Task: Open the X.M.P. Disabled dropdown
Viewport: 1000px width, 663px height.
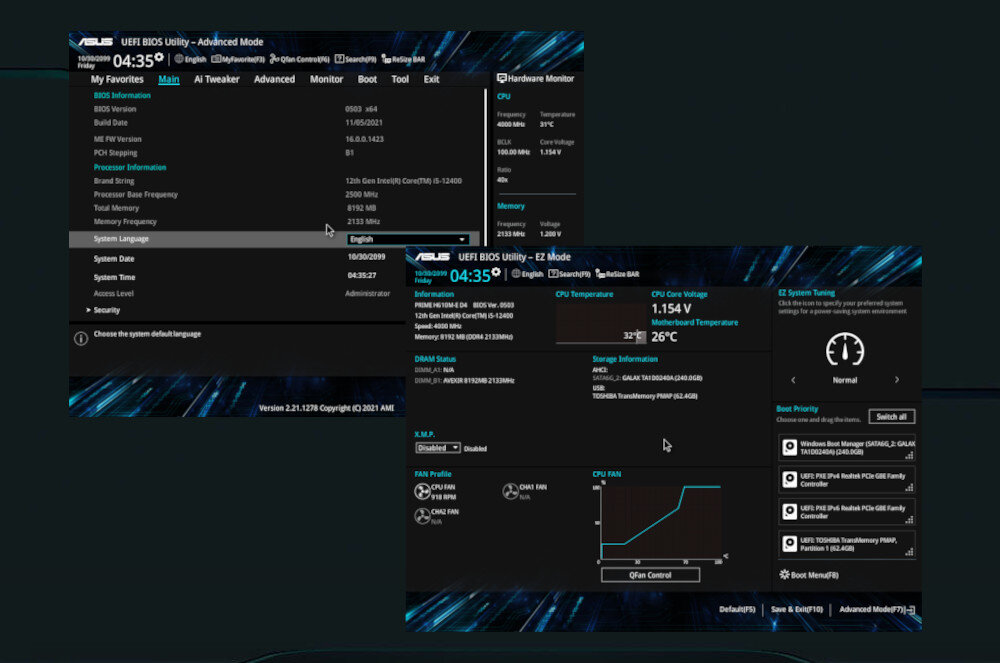Action: tap(438, 448)
